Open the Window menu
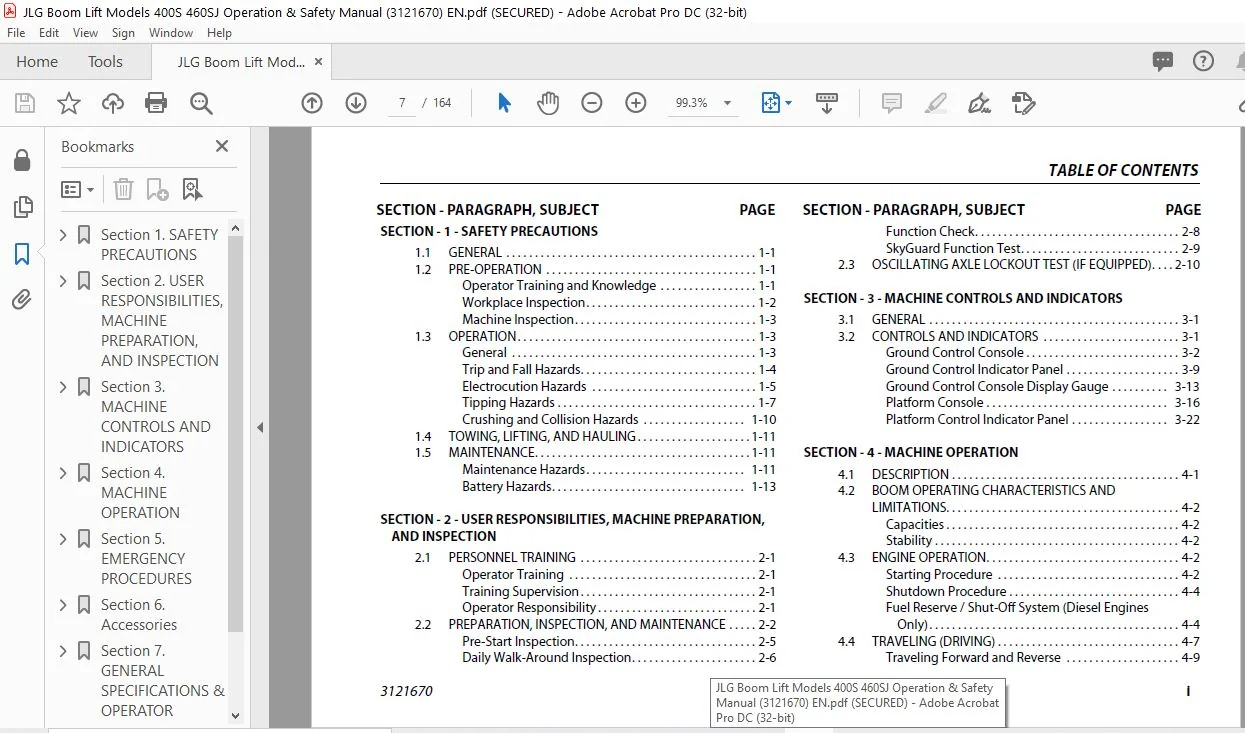The image size is (1245, 733). tap(171, 33)
